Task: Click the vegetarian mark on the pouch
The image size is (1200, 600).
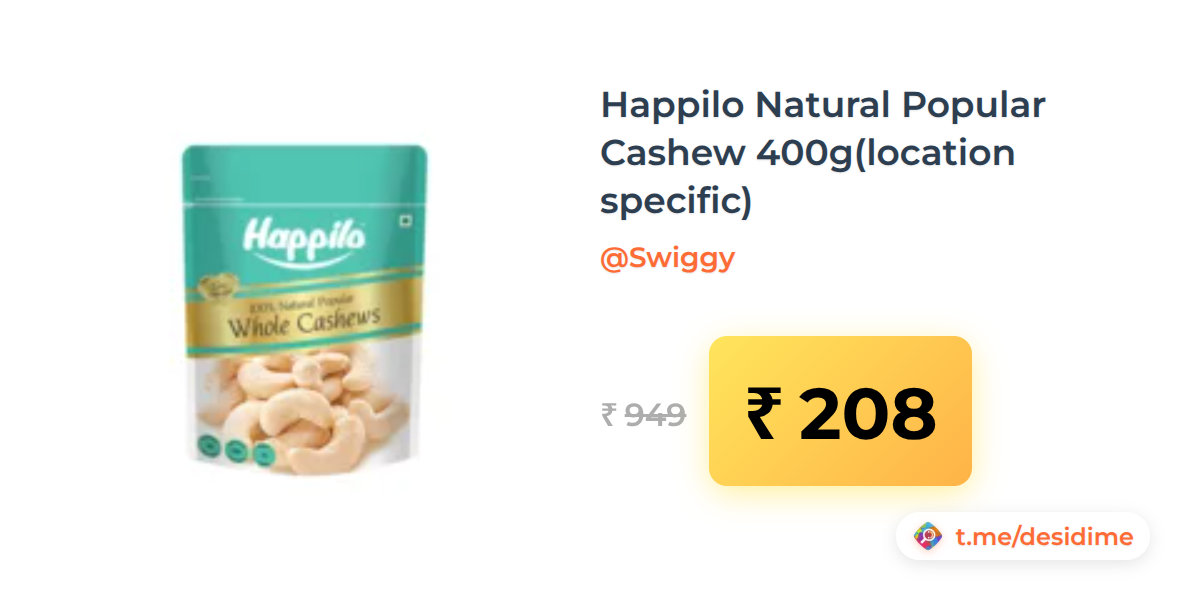Action: pyautogui.click(x=405, y=222)
